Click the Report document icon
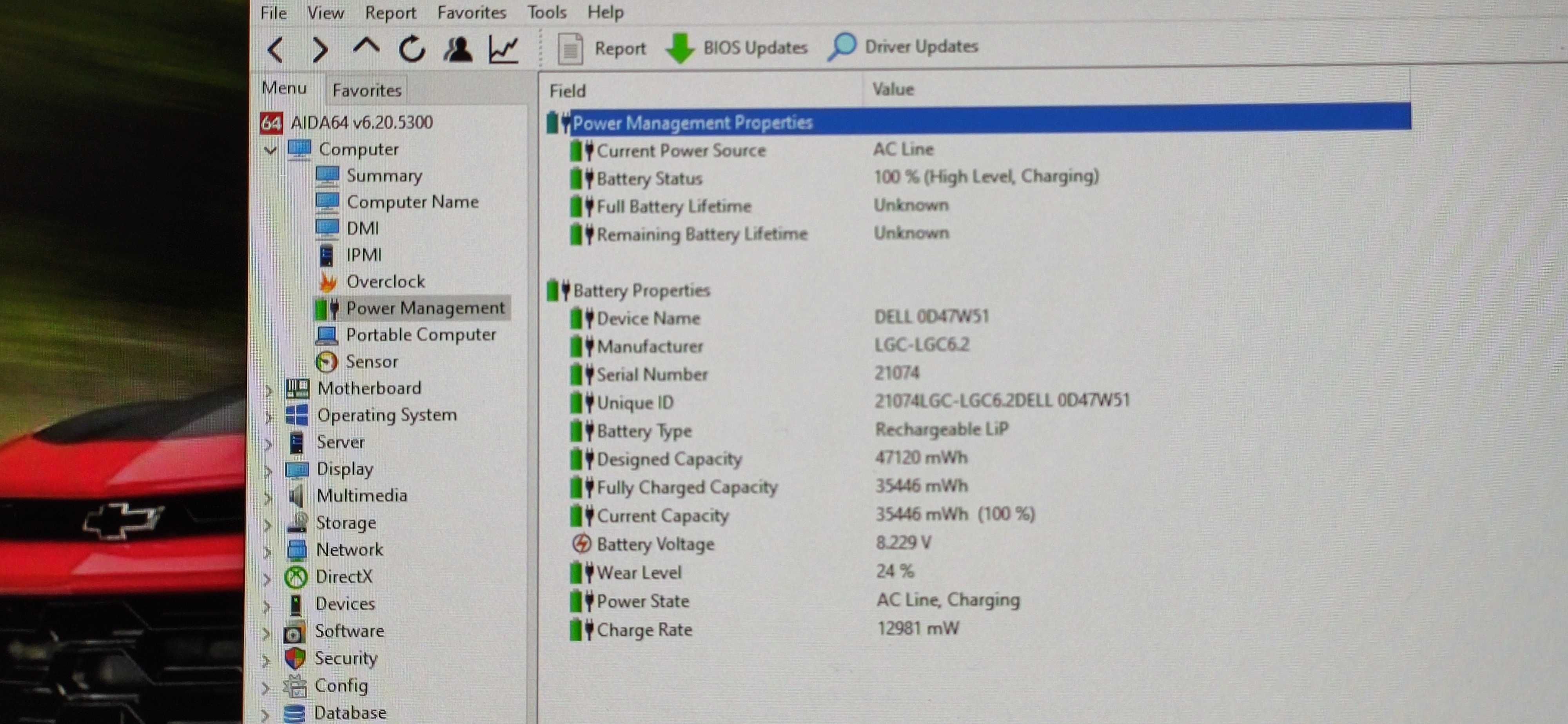This screenshot has height=724, width=1568. pos(570,49)
